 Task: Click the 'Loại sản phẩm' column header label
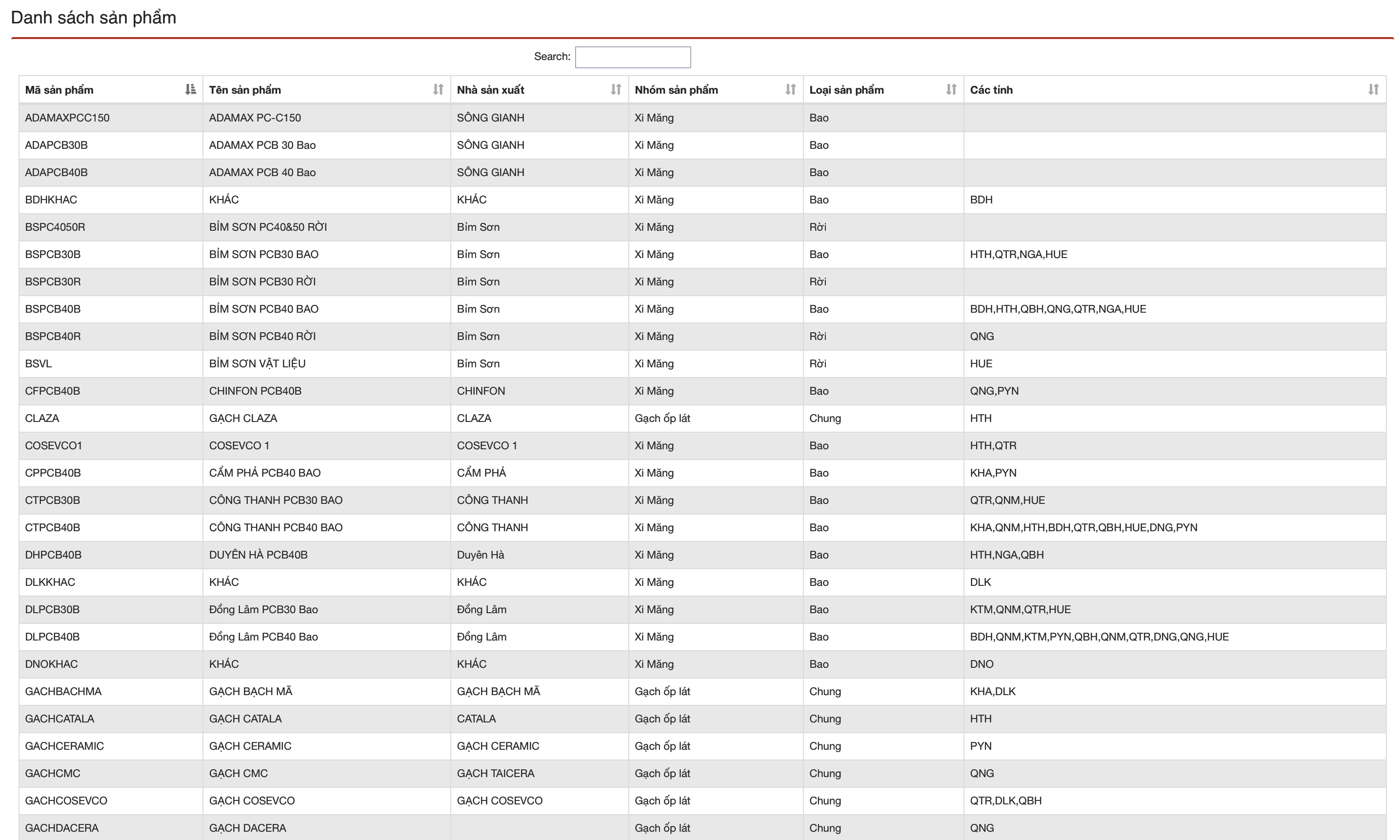point(846,90)
